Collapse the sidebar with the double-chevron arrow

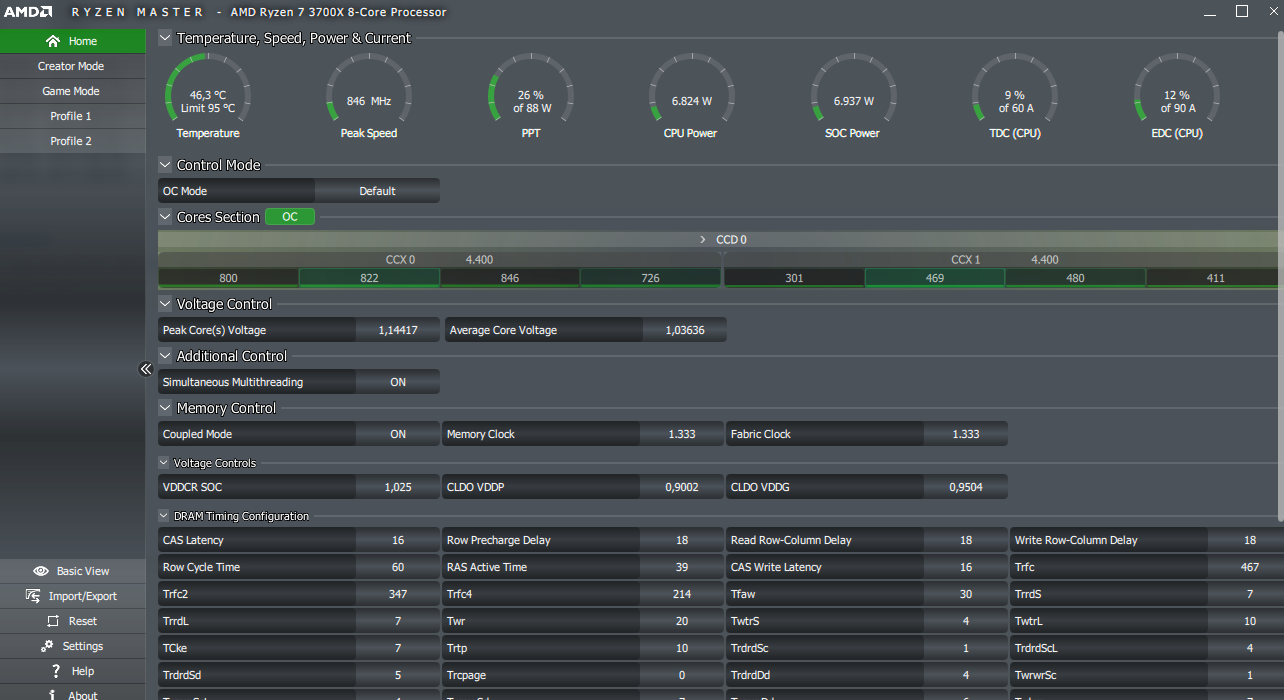point(145,369)
